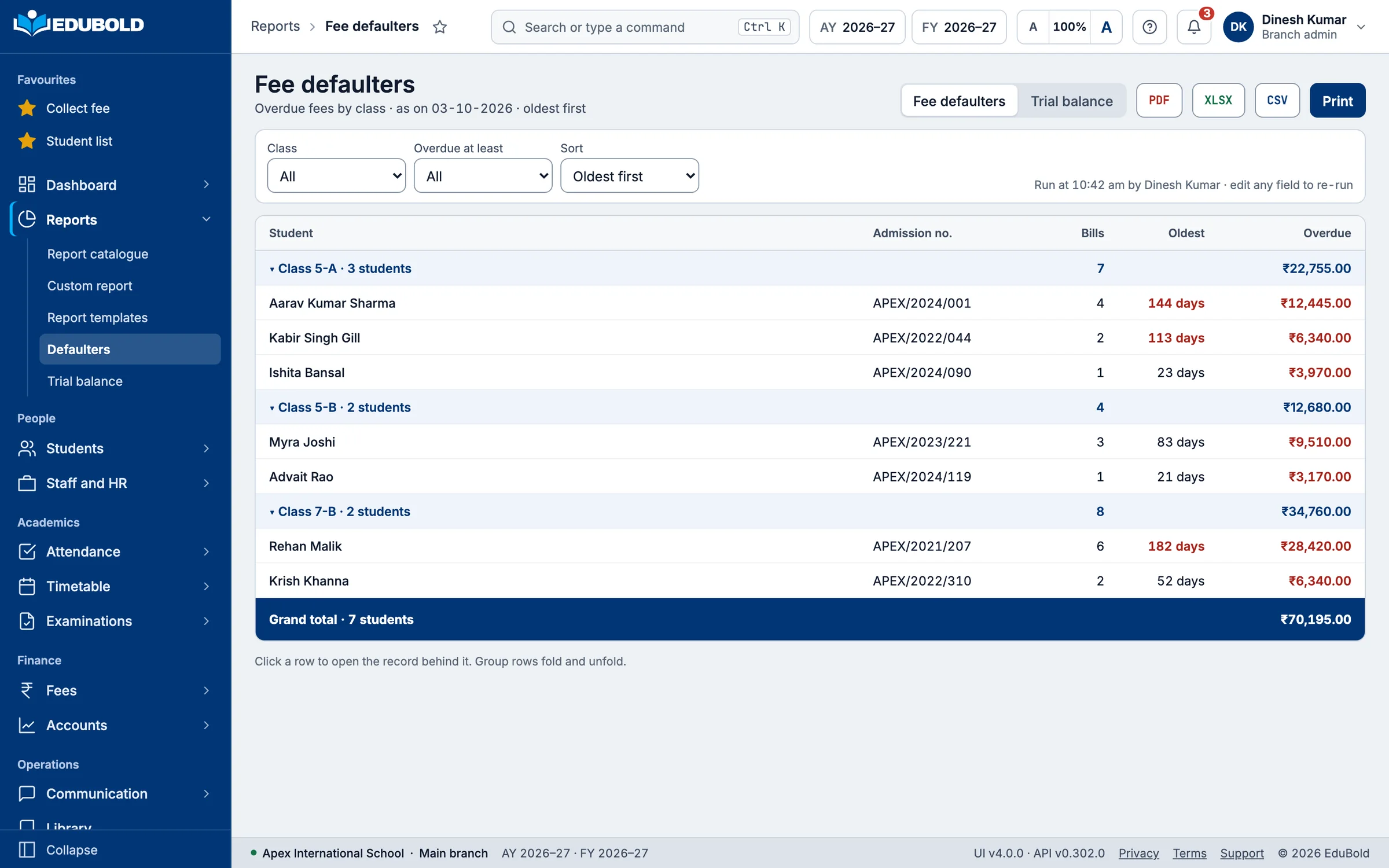The height and width of the screenshot is (868, 1389).
Task: Open the Support link in footer
Action: [1242, 853]
